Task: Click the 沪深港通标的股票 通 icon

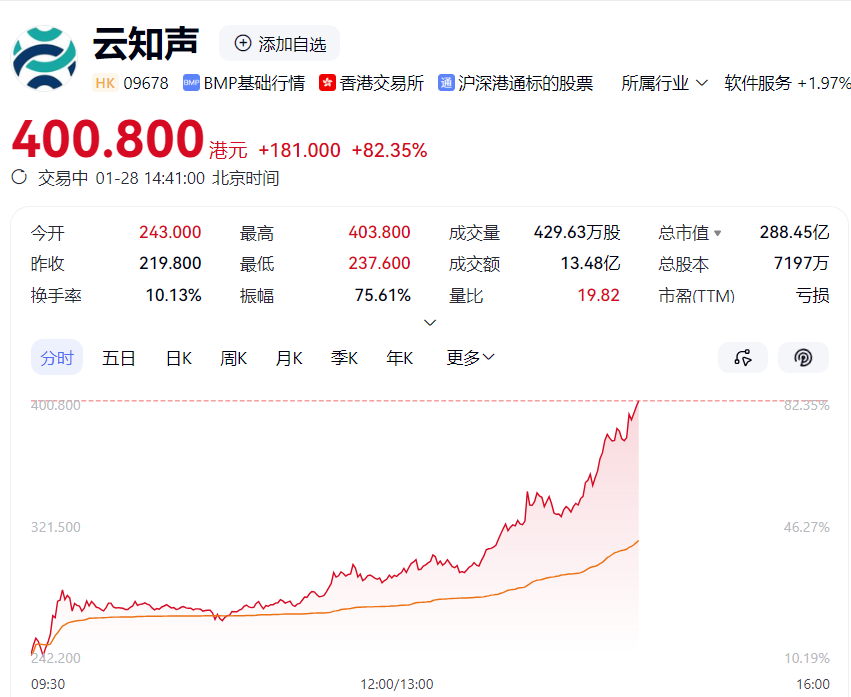Action: (446, 83)
